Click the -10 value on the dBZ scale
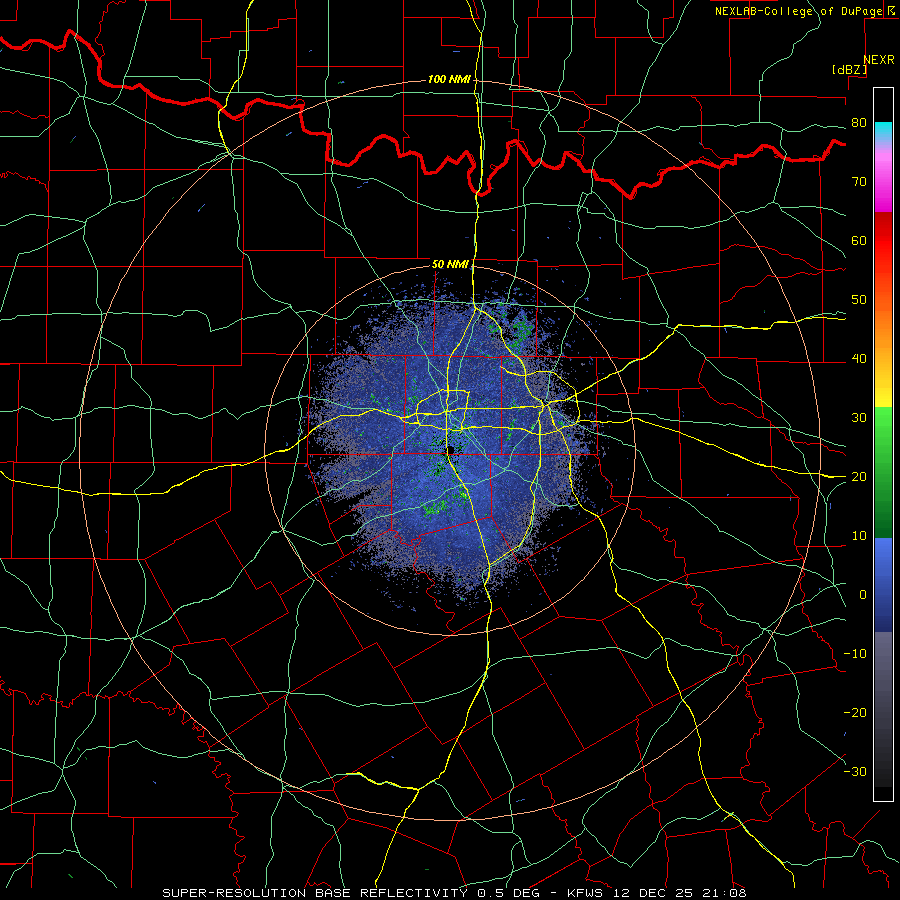 [x=855, y=654]
